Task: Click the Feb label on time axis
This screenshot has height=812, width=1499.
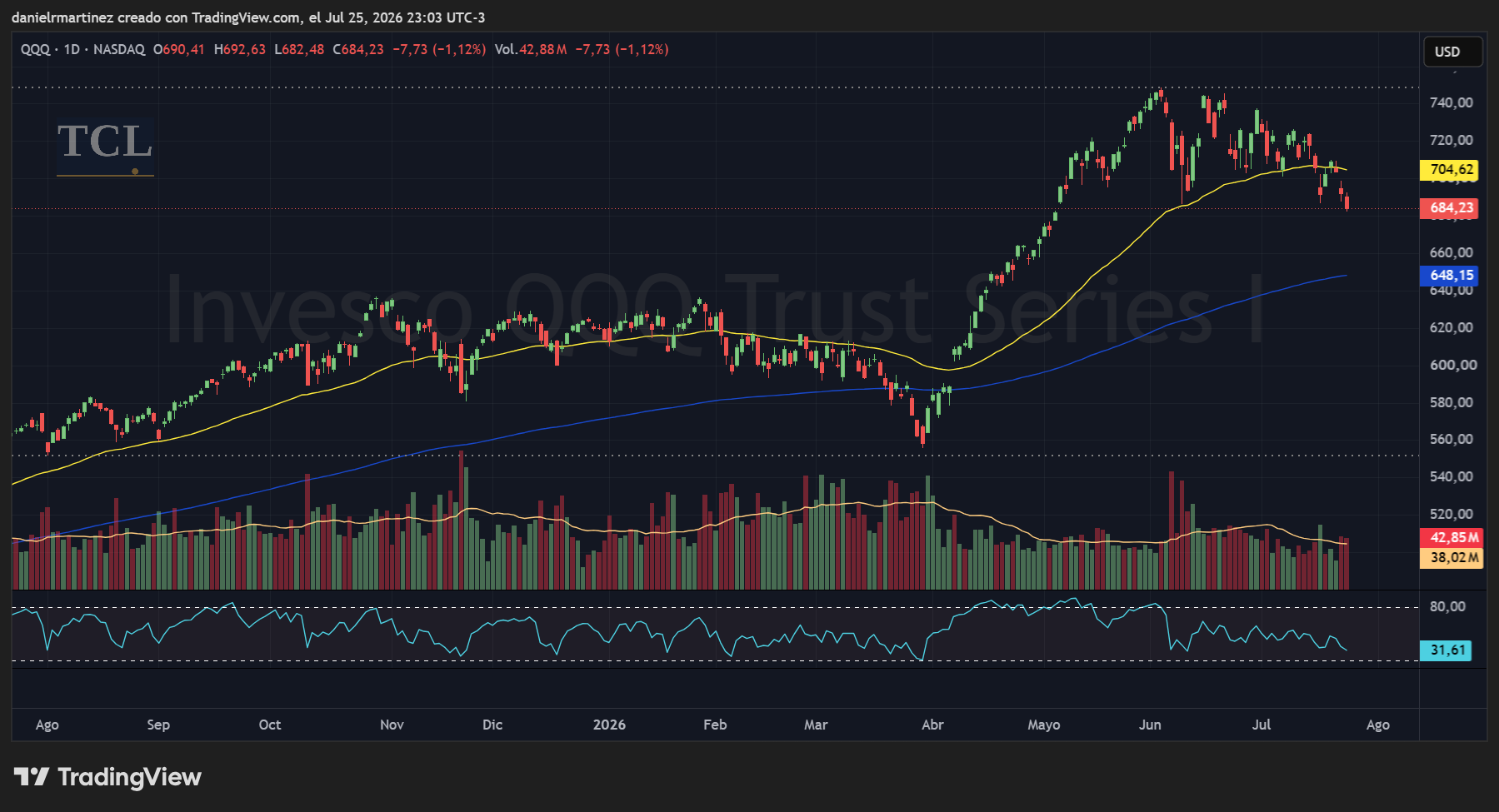Action: (715, 725)
